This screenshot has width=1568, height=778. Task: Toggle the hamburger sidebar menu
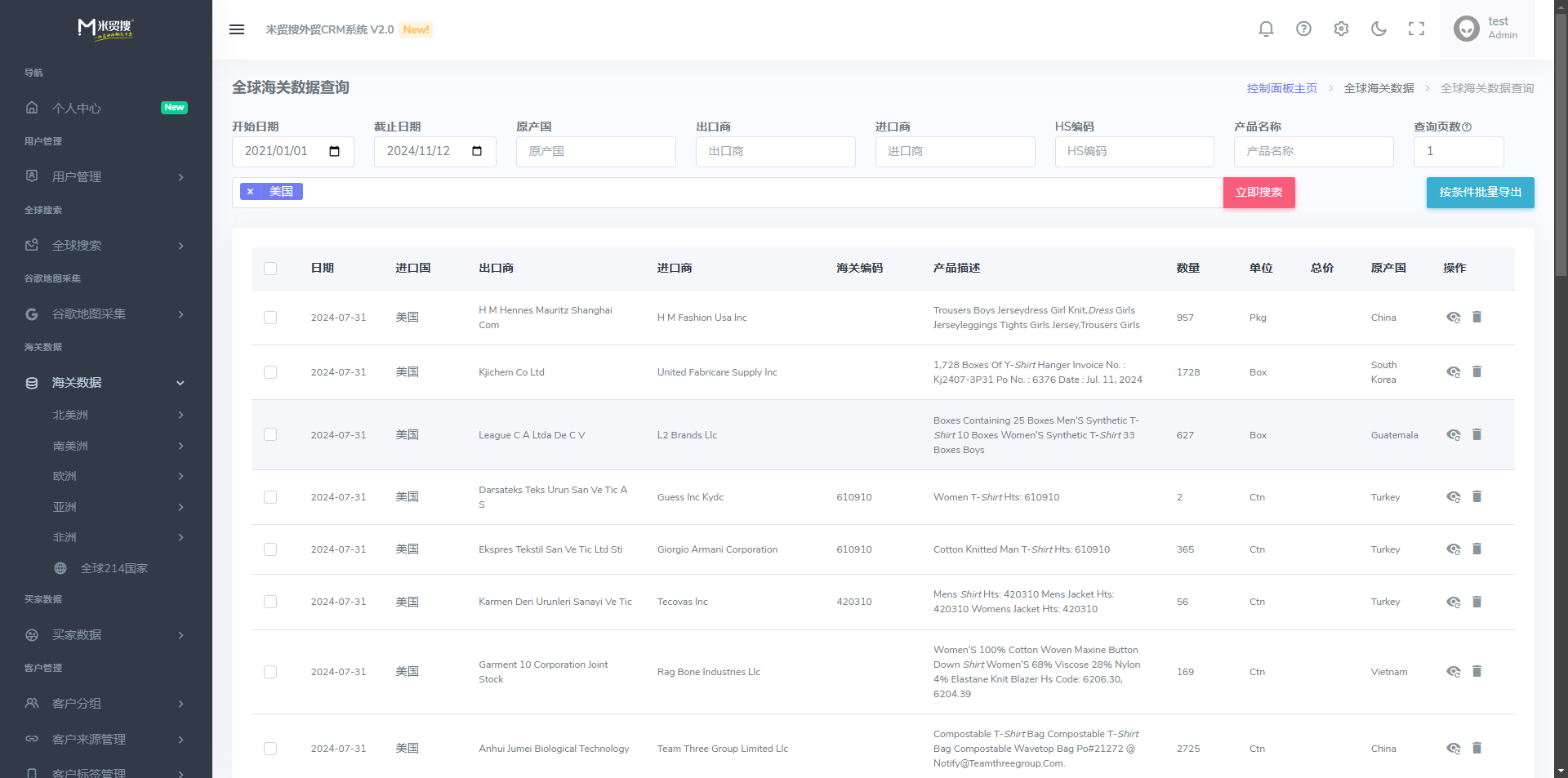pos(237,29)
